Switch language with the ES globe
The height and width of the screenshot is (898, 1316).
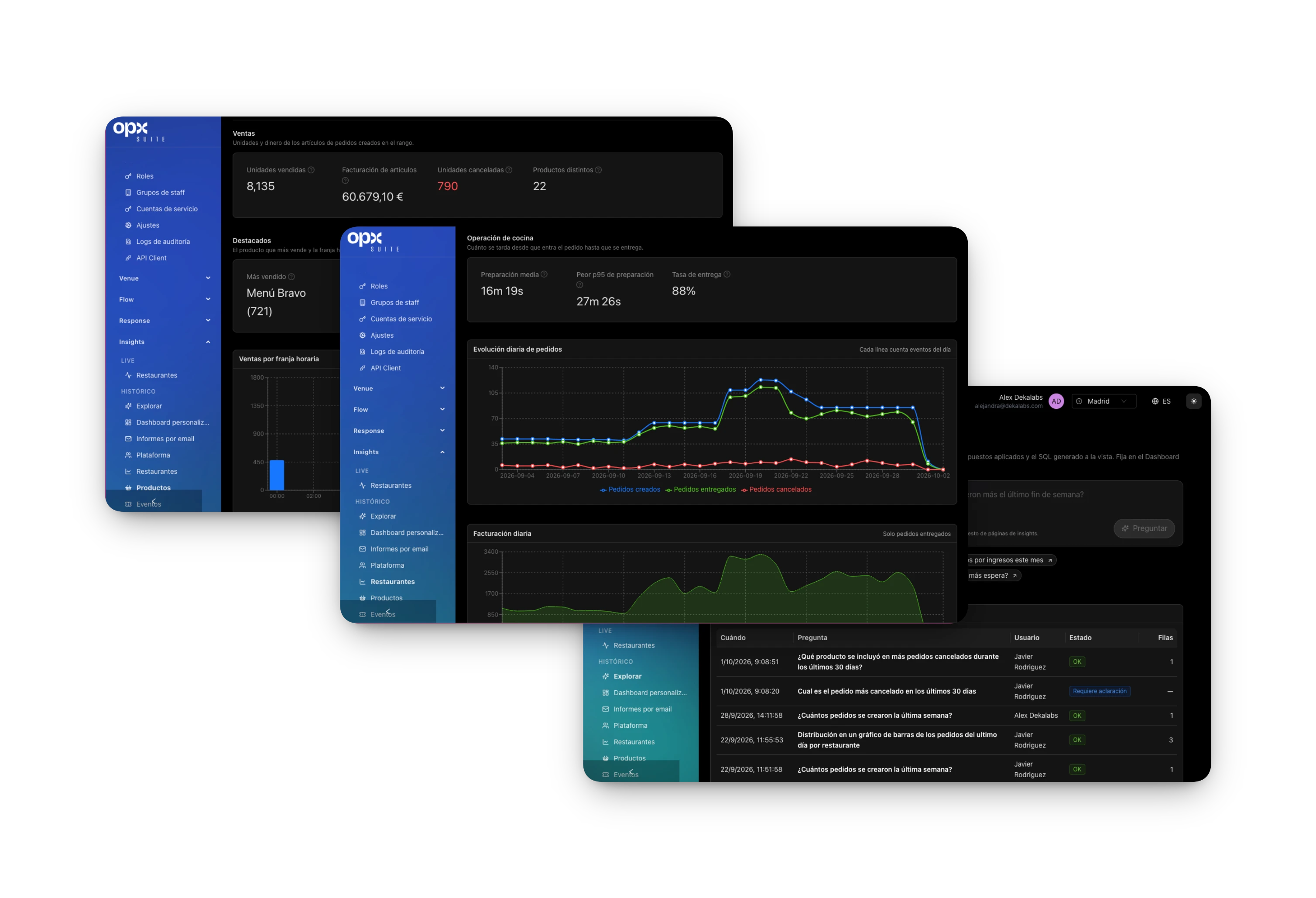(1161, 401)
